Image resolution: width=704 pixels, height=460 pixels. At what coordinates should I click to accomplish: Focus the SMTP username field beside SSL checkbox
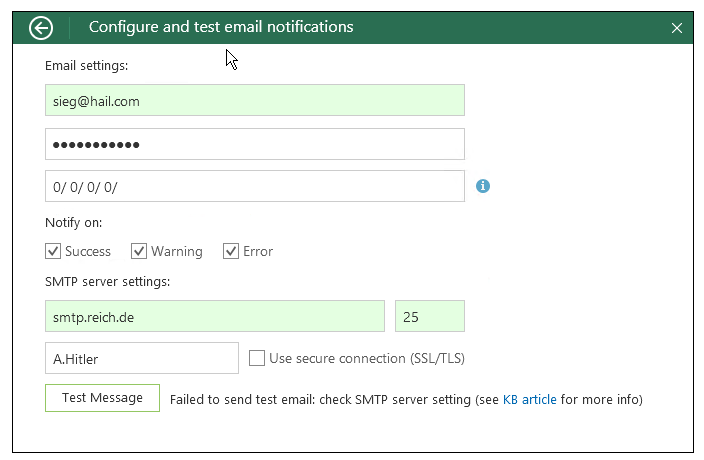pyautogui.click(x=142, y=358)
